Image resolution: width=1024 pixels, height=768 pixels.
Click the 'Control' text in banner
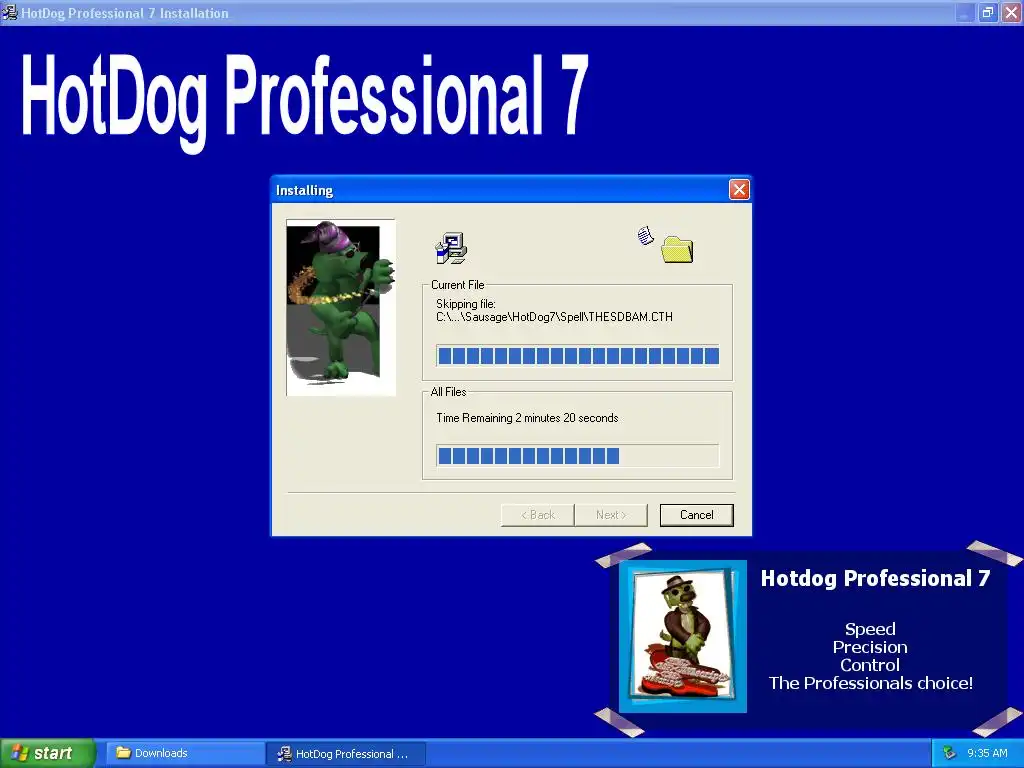click(x=870, y=665)
